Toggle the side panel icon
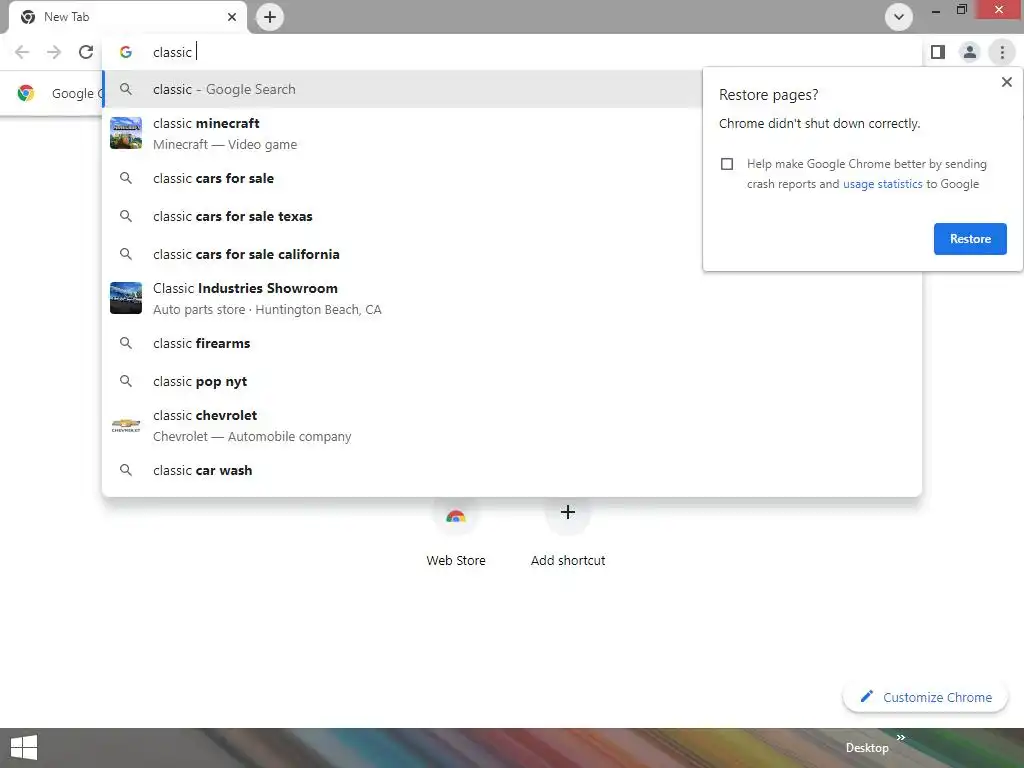 938,52
